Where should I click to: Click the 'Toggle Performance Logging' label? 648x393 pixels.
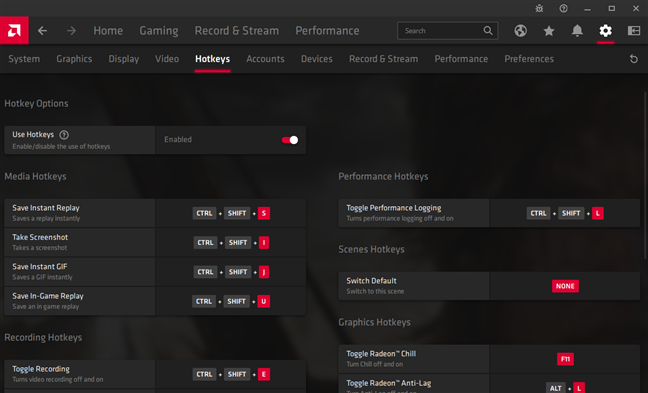coord(394,208)
